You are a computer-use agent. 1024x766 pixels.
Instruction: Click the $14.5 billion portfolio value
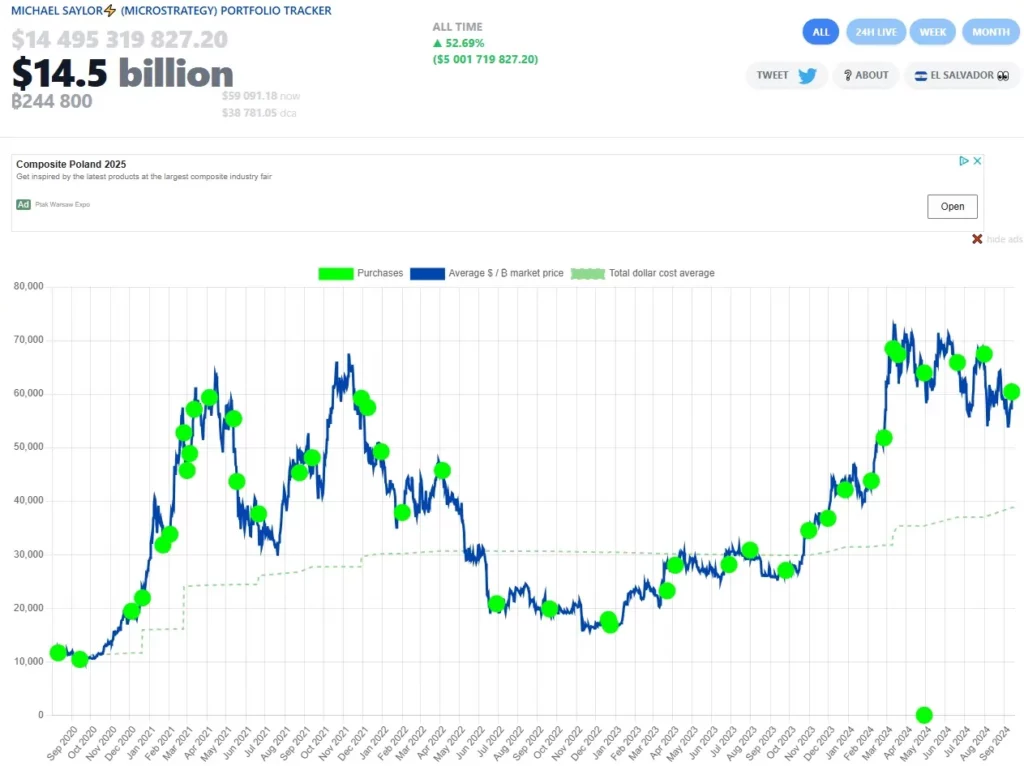(123, 72)
